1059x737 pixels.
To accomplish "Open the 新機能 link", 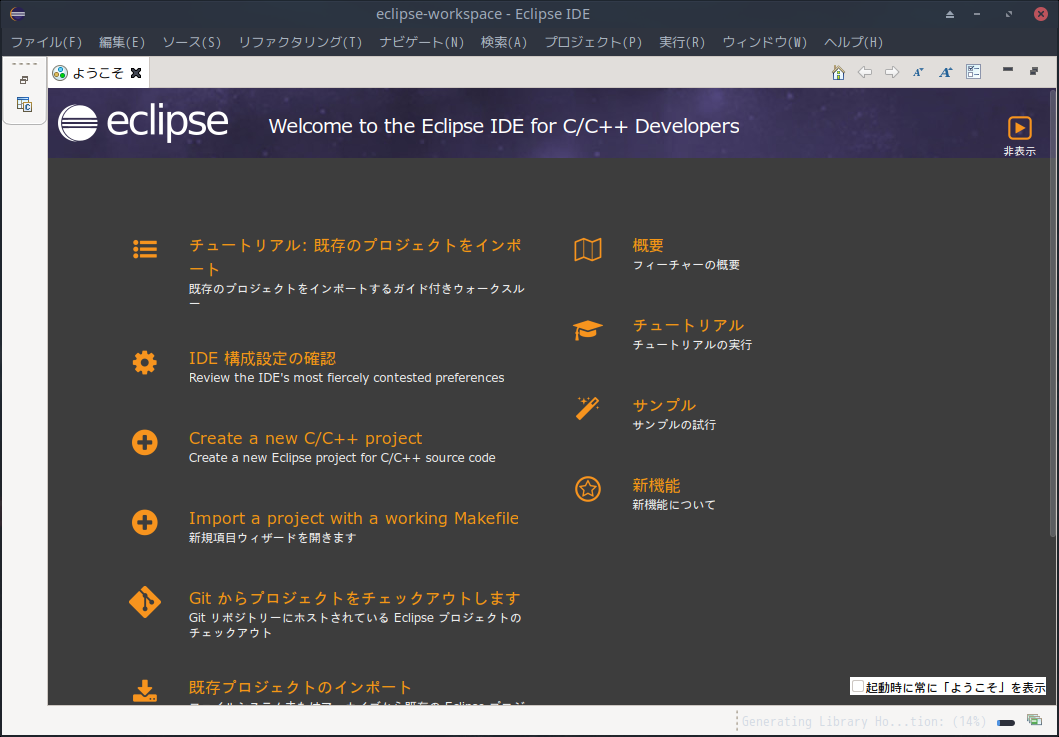I will click(656, 485).
